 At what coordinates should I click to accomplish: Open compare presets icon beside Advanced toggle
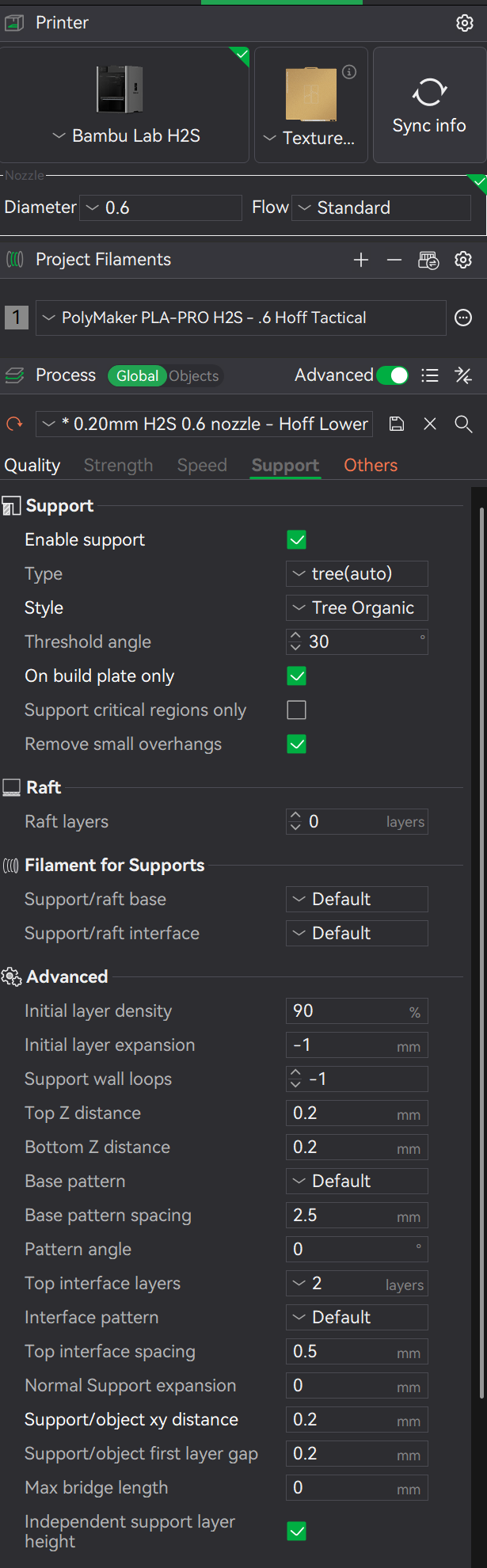click(463, 375)
